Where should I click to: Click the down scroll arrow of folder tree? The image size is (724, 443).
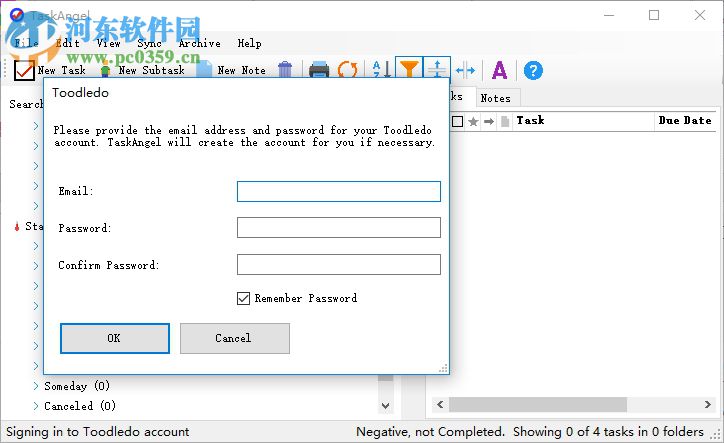pyautogui.click(x=386, y=406)
